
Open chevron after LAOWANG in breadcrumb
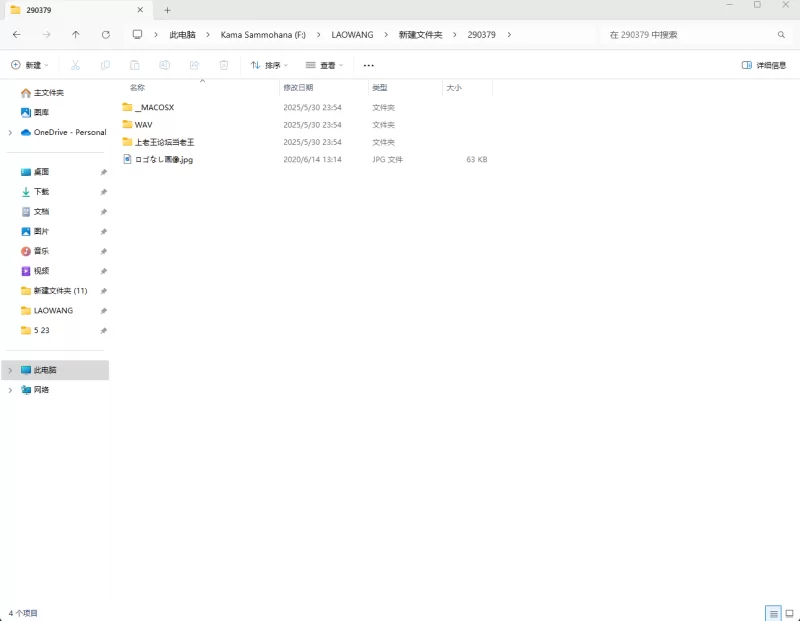tap(386, 35)
